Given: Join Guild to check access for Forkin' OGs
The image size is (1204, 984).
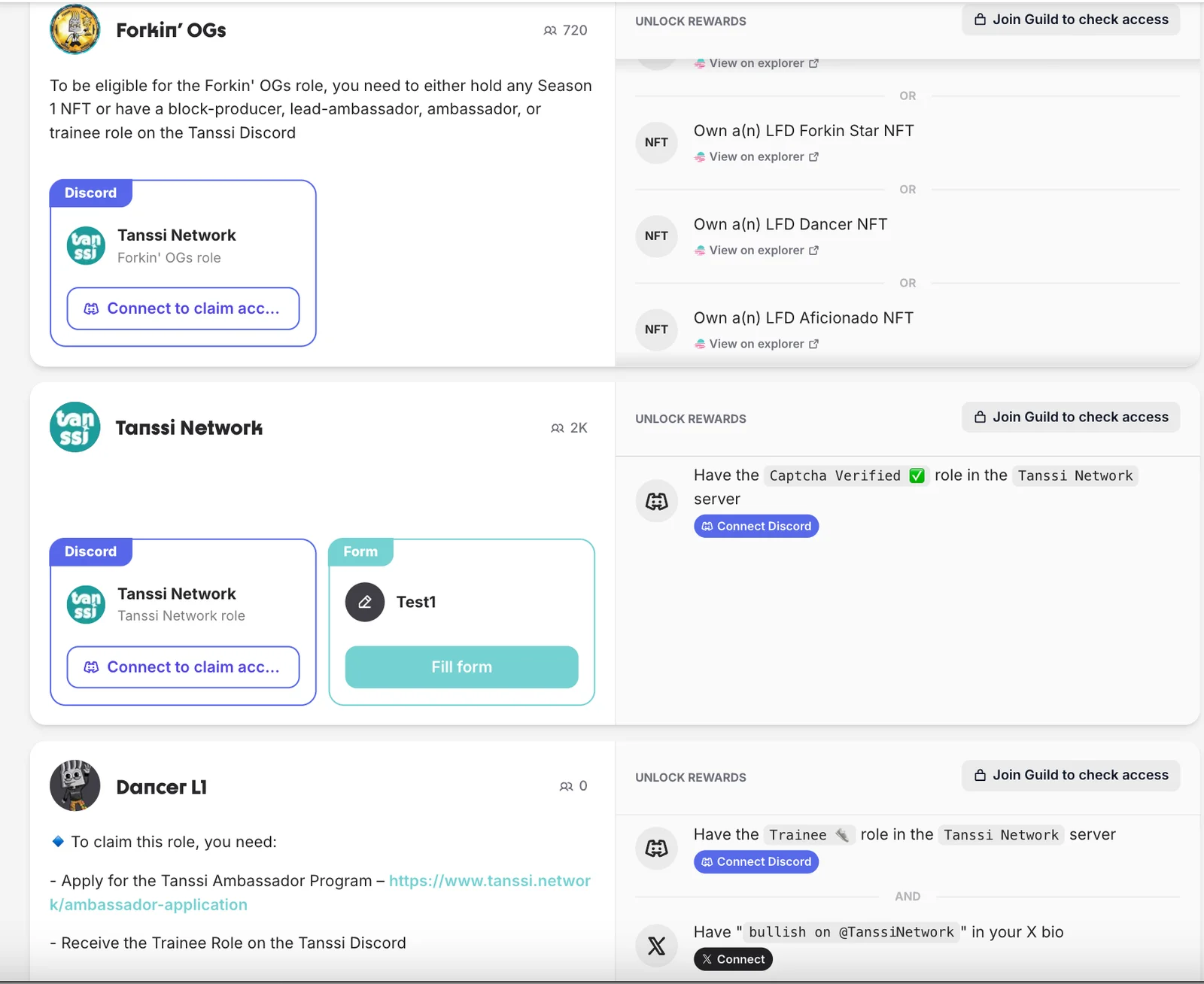Looking at the screenshot, I should (x=1071, y=20).
